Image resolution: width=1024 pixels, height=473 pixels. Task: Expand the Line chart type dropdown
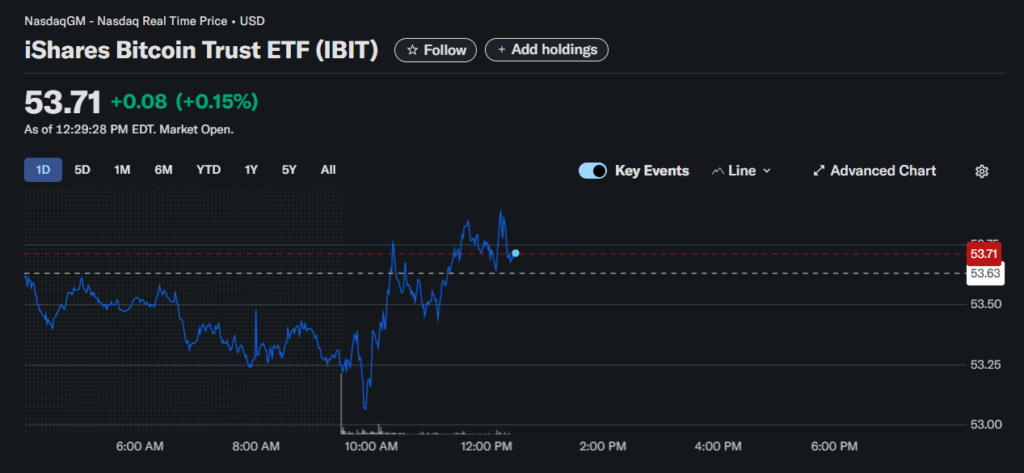coord(741,171)
